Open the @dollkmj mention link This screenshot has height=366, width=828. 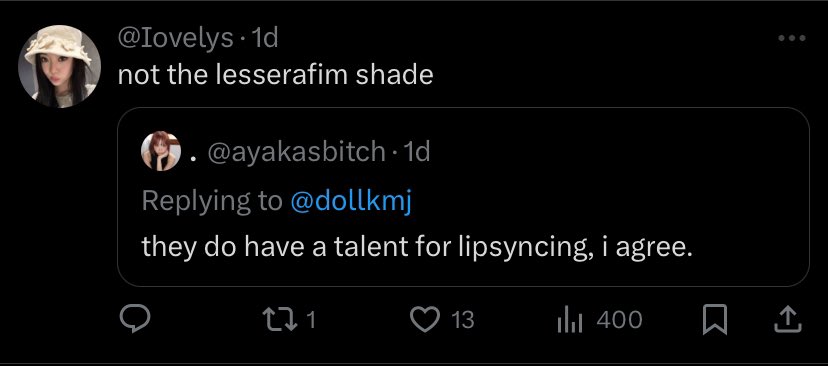[x=351, y=201]
